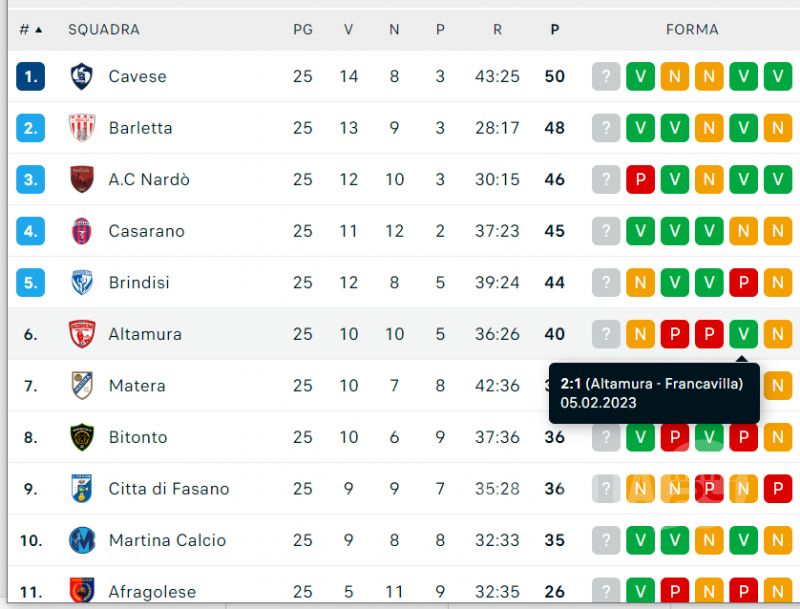800x609 pixels.
Task: Click the Altamura team logo
Action: [82, 334]
